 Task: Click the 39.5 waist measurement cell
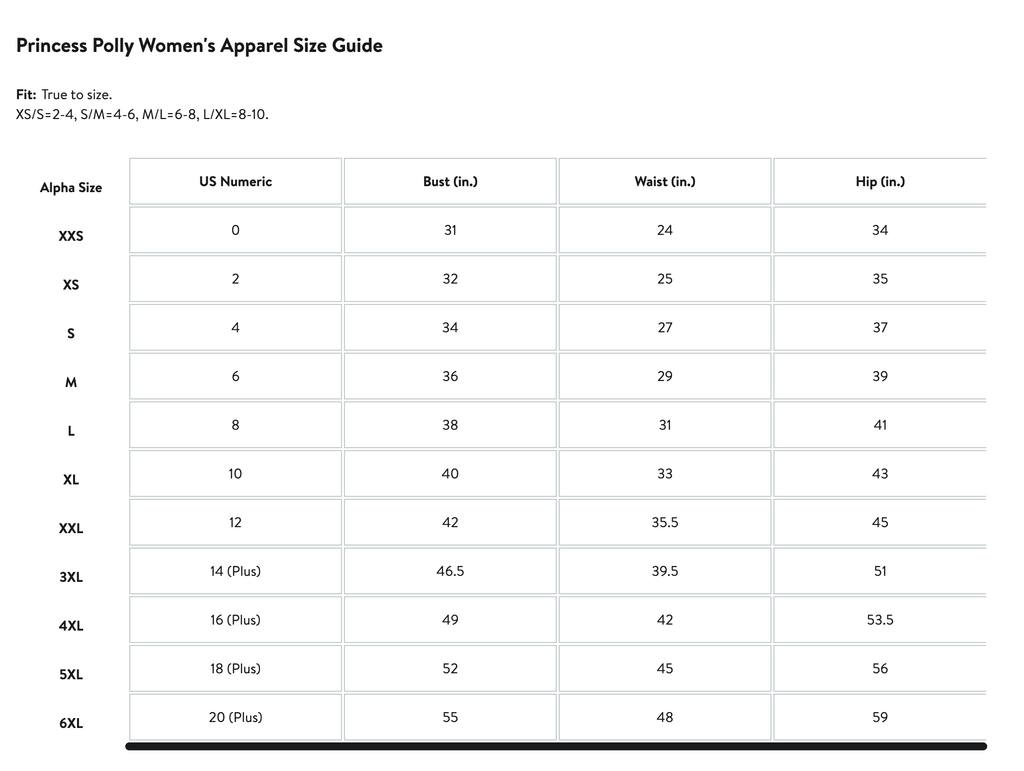click(x=665, y=571)
